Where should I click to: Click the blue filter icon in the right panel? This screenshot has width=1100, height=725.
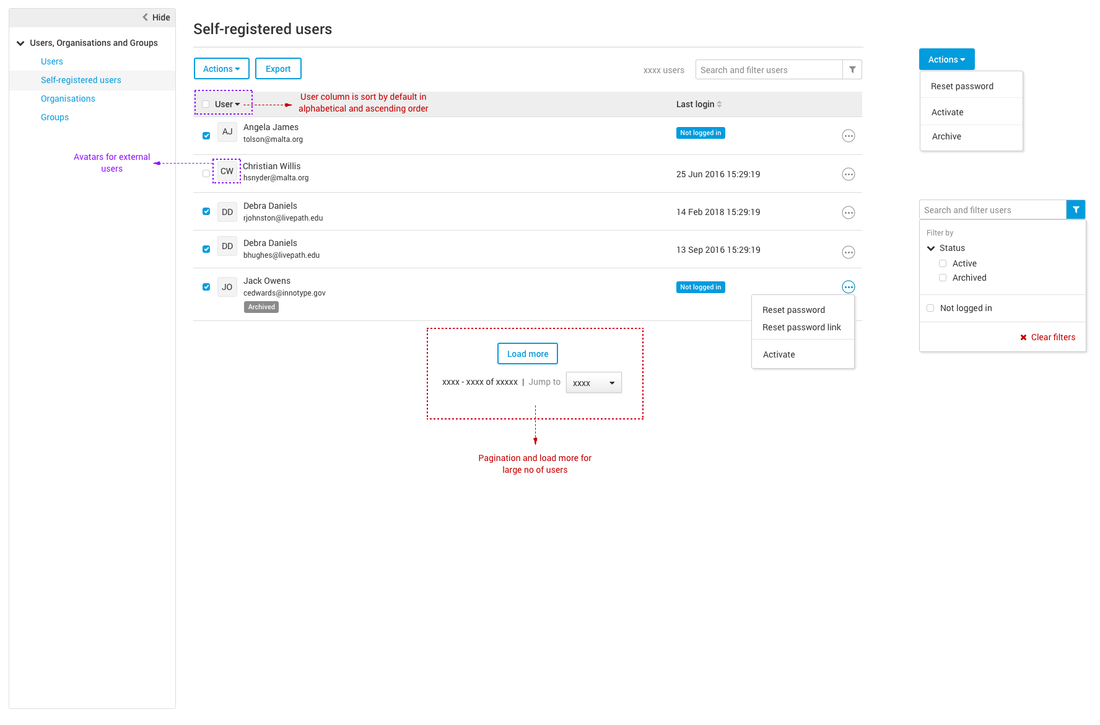1076,210
